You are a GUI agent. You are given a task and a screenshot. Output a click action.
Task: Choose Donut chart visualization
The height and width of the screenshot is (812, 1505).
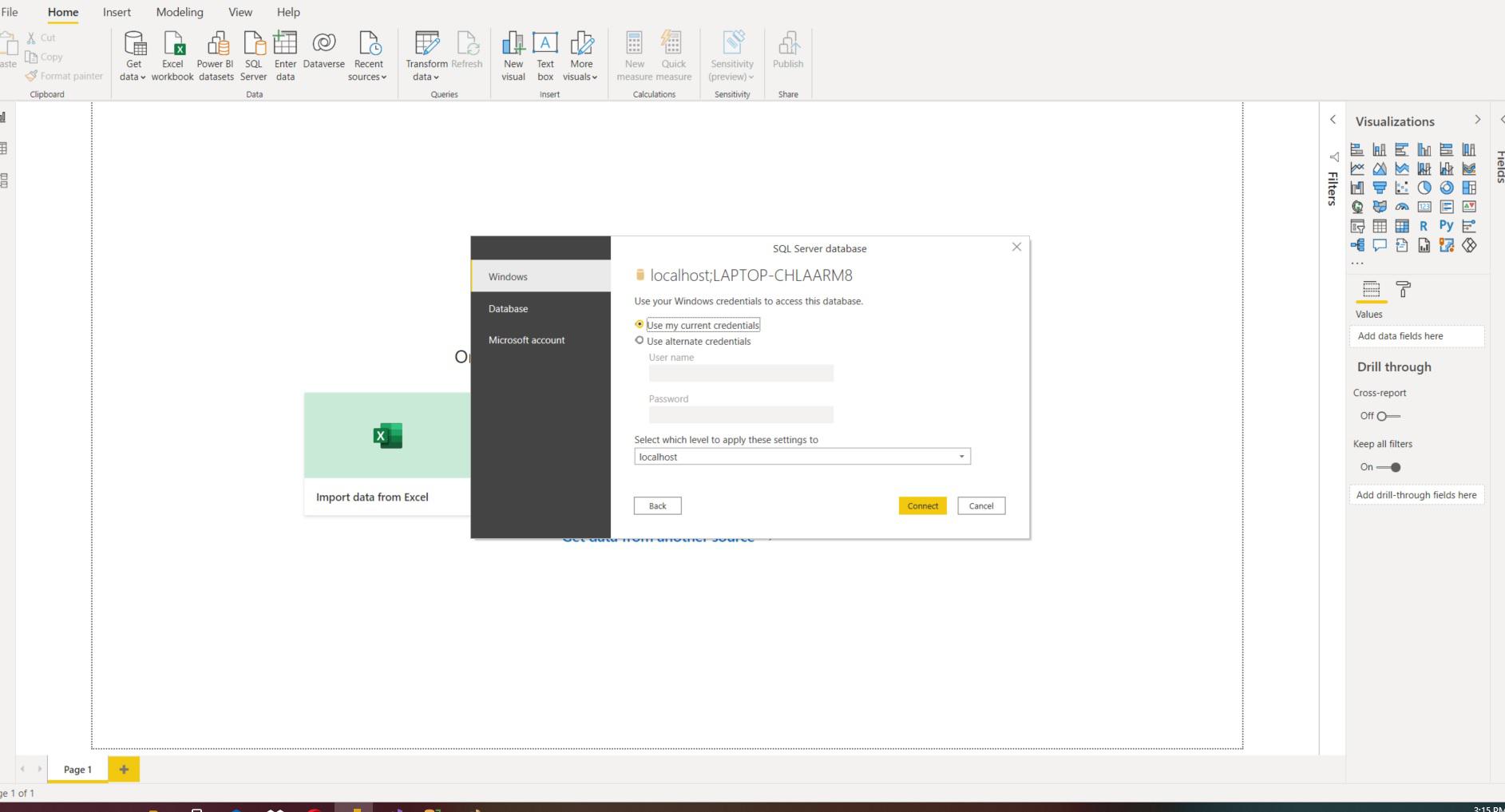[x=1446, y=188]
